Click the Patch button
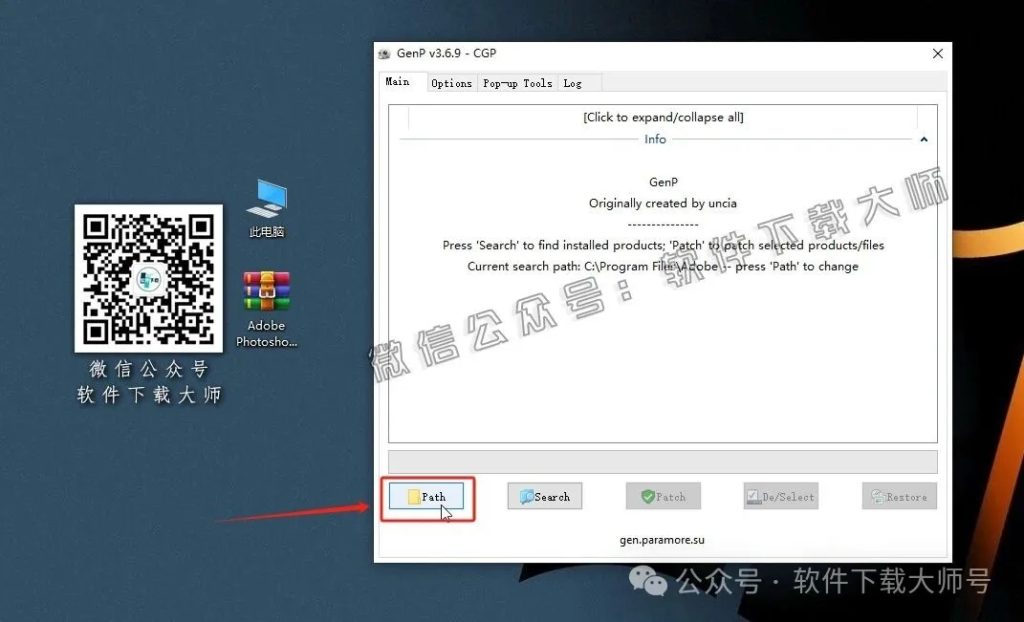 662,495
